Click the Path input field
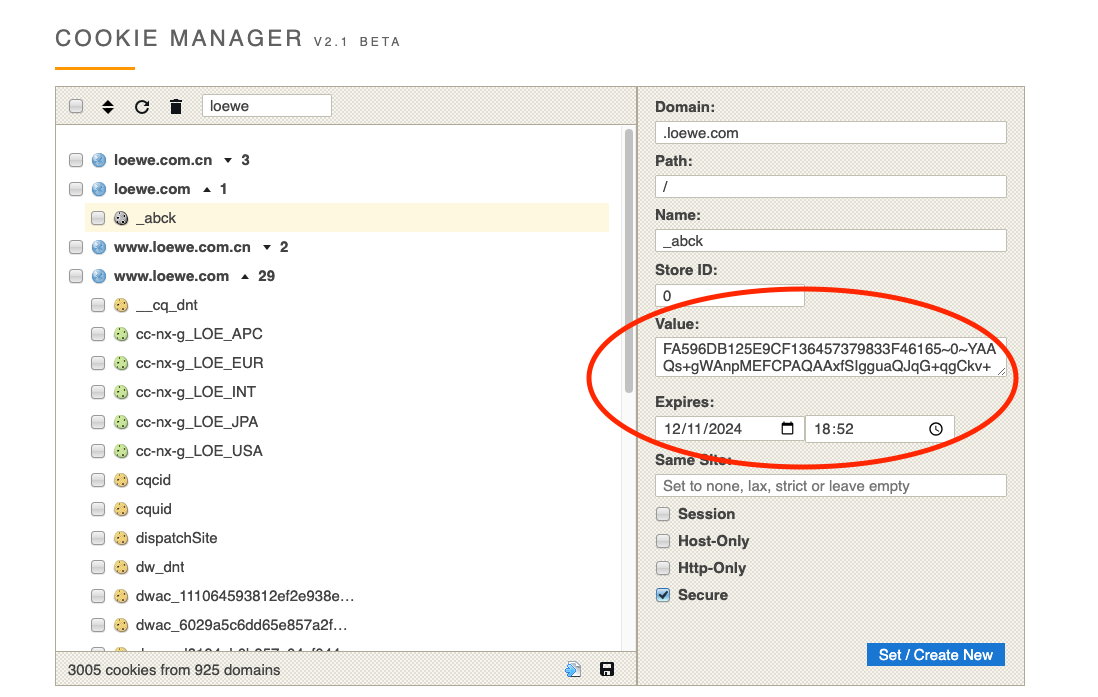1098x697 pixels. tap(831, 186)
